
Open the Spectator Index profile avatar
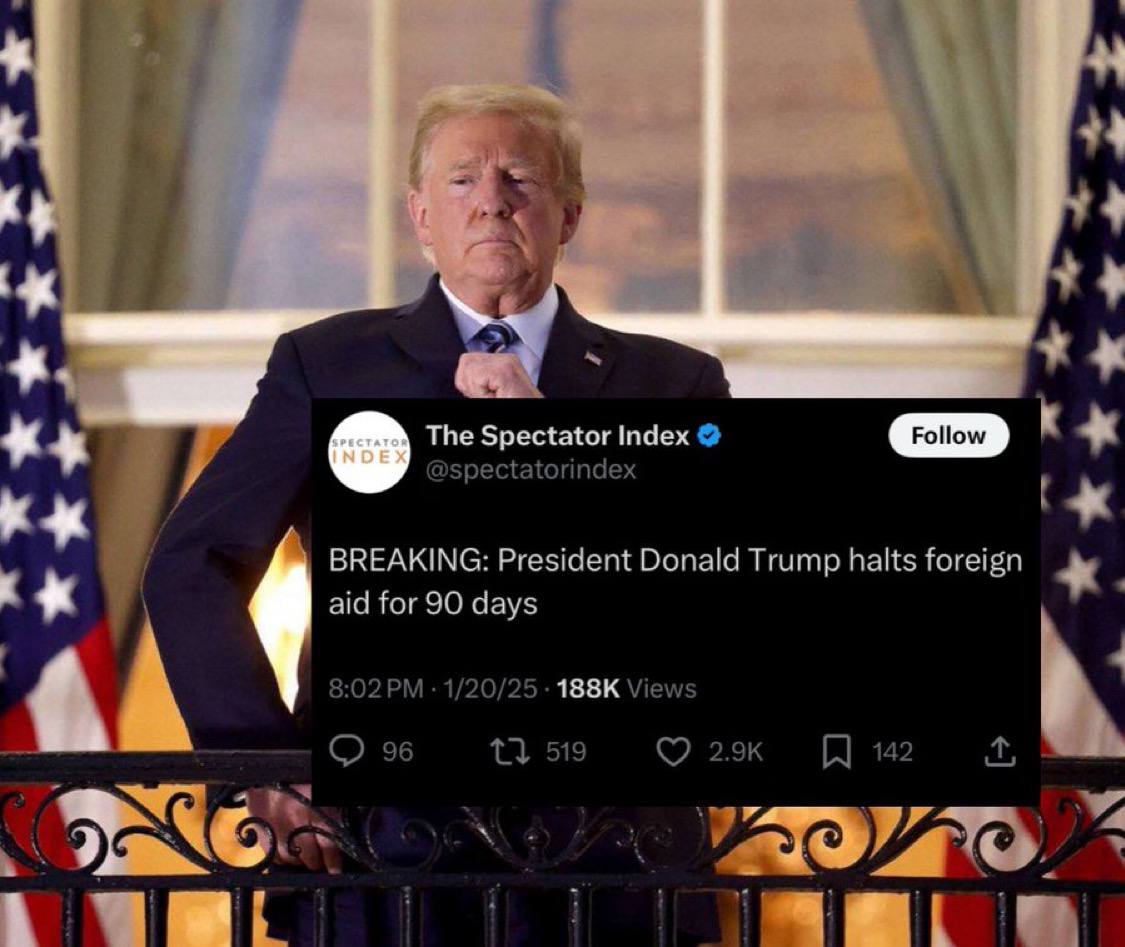(x=370, y=452)
